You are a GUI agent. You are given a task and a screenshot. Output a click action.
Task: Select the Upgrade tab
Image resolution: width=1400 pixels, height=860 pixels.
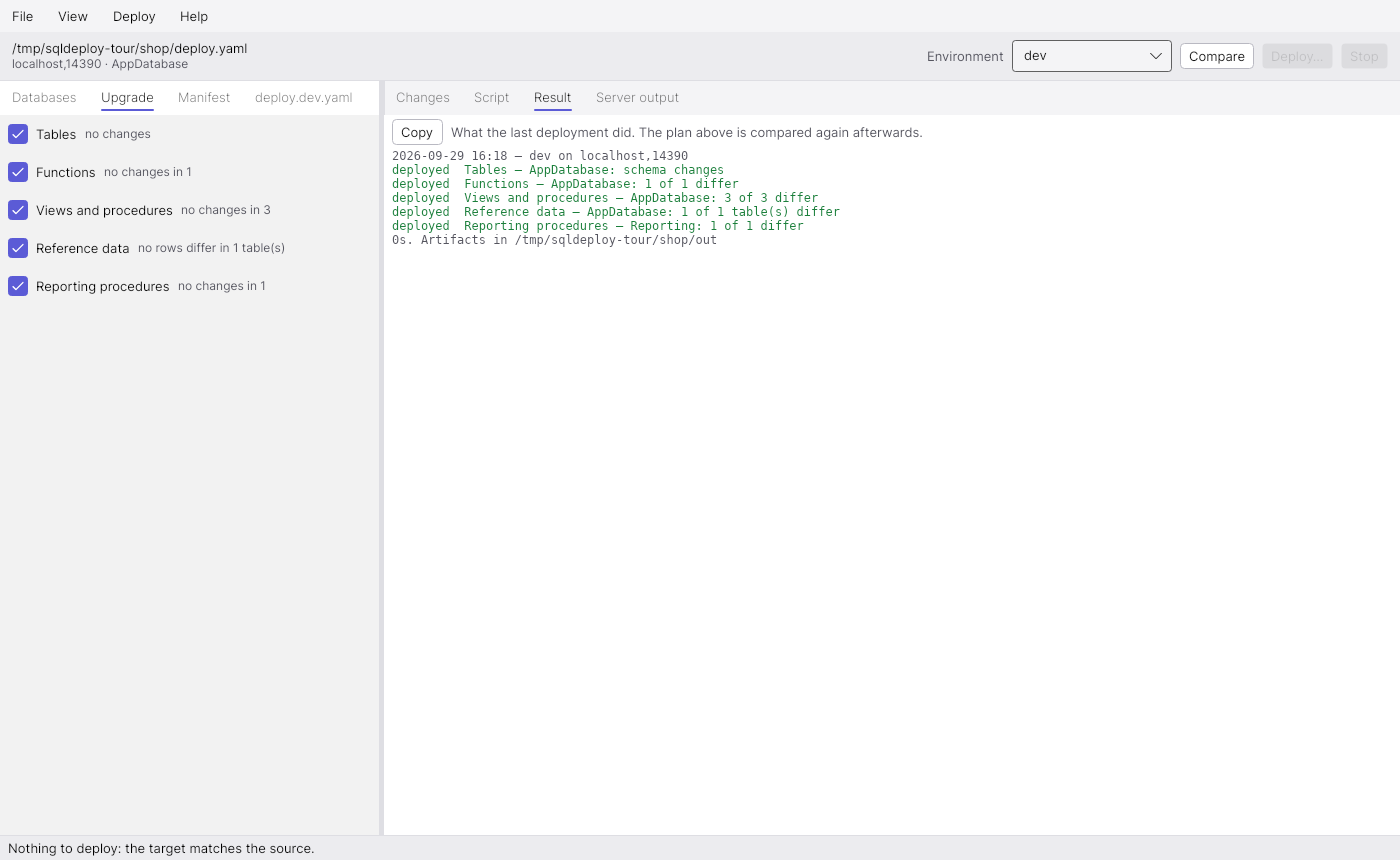point(127,97)
